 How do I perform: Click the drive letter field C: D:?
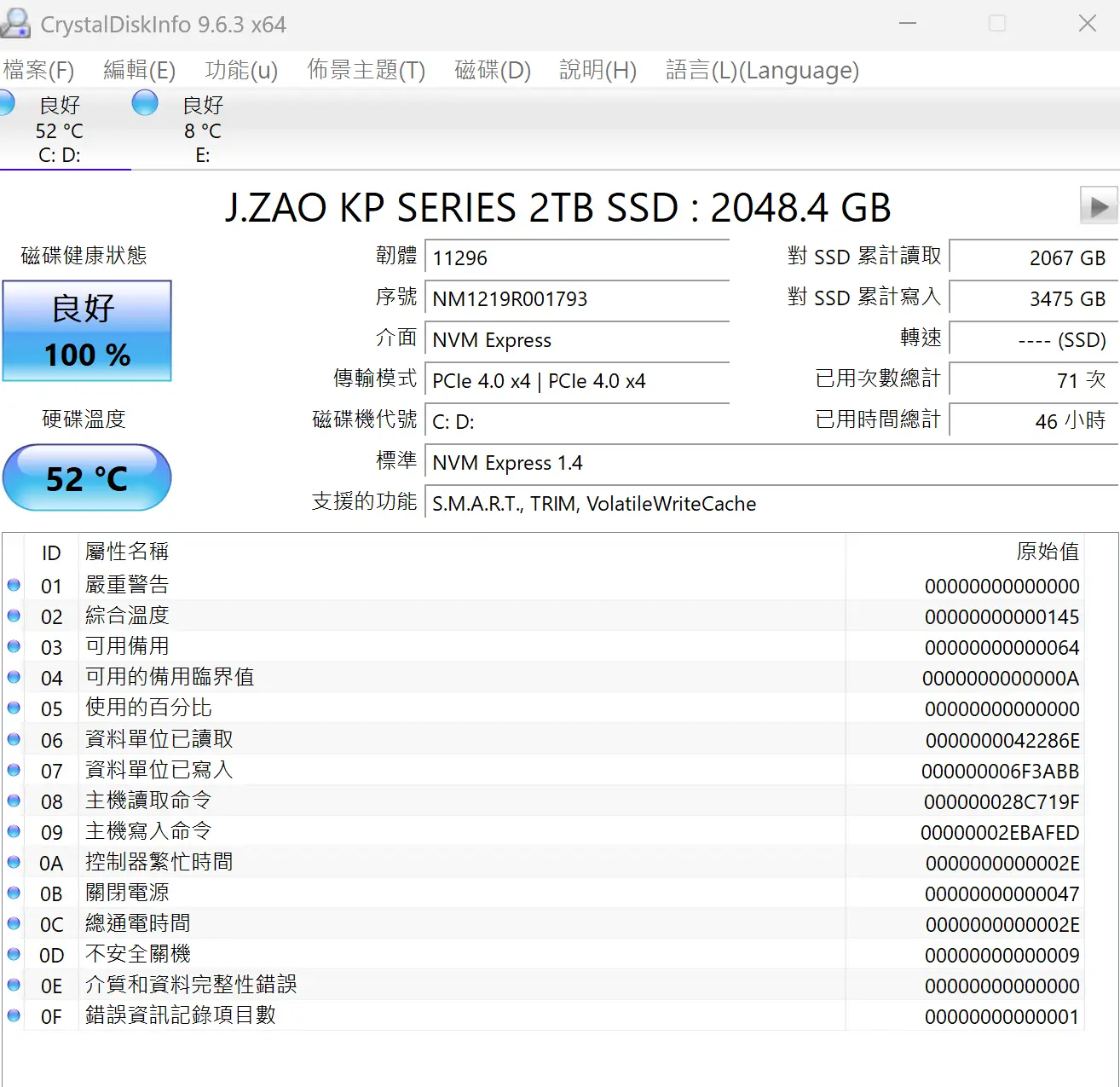[x=577, y=422]
